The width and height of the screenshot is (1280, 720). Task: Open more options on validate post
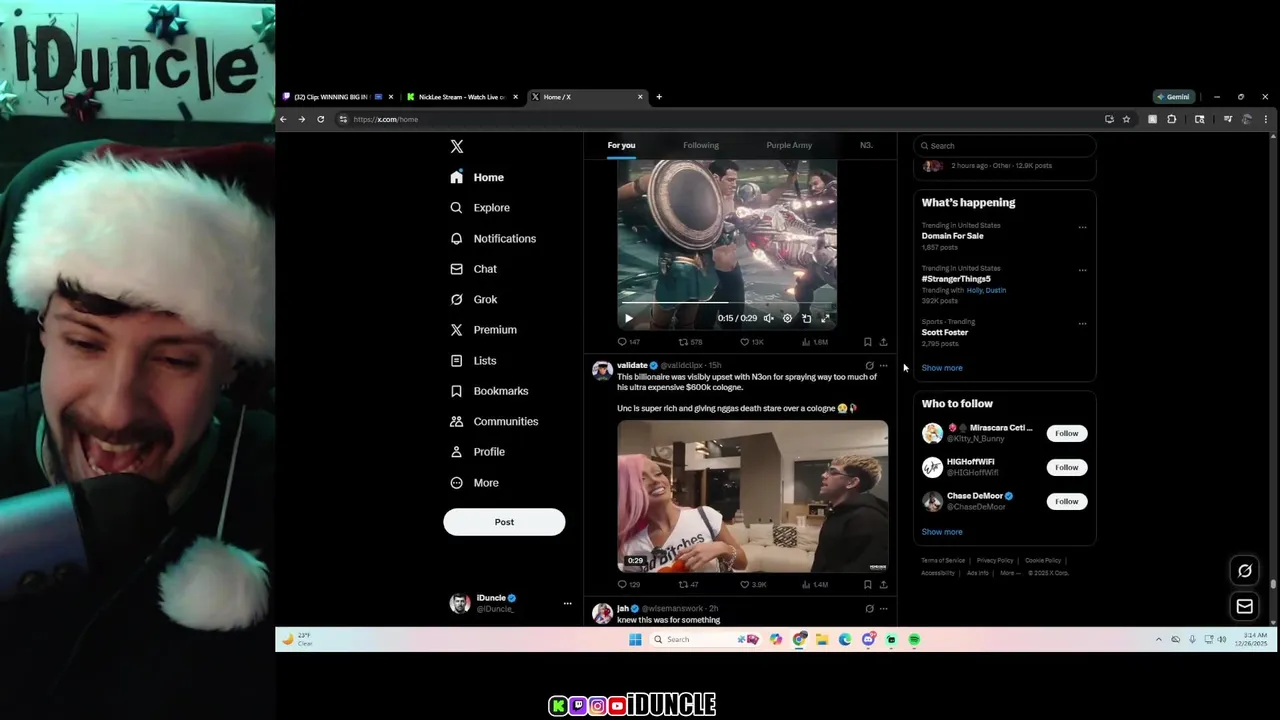click(x=883, y=366)
